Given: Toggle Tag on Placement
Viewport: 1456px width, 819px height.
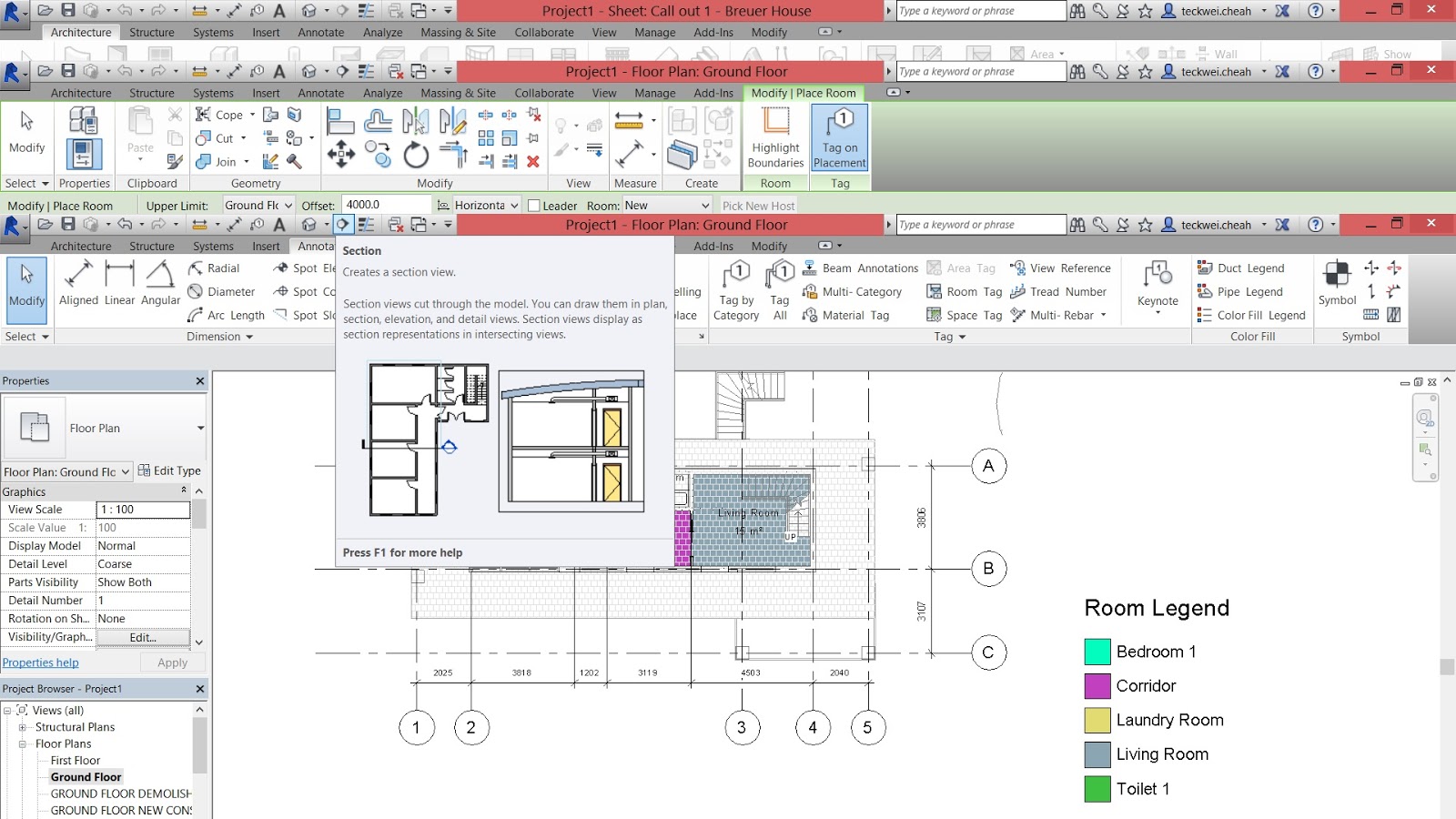Looking at the screenshot, I should (x=840, y=138).
